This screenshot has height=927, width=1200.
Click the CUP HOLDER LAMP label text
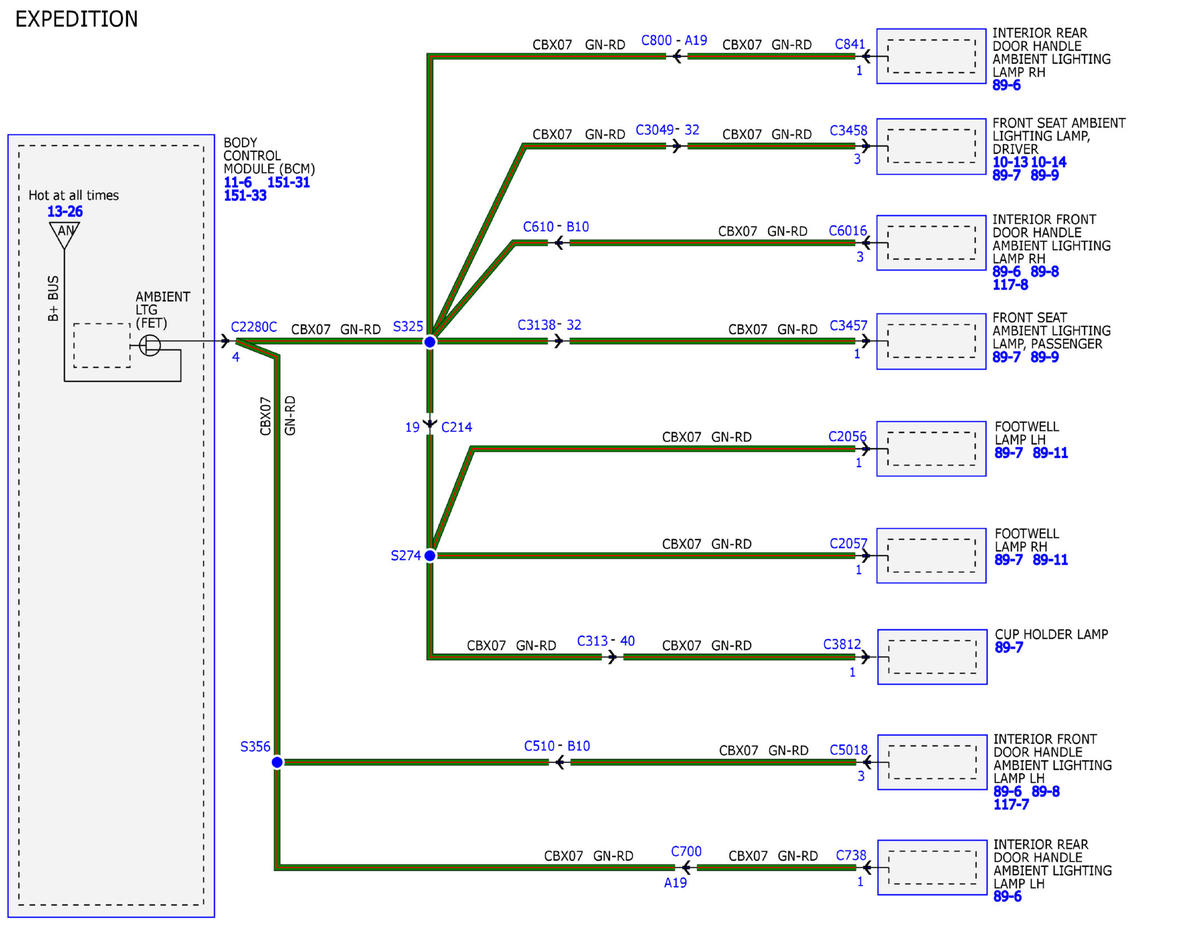click(1051, 634)
